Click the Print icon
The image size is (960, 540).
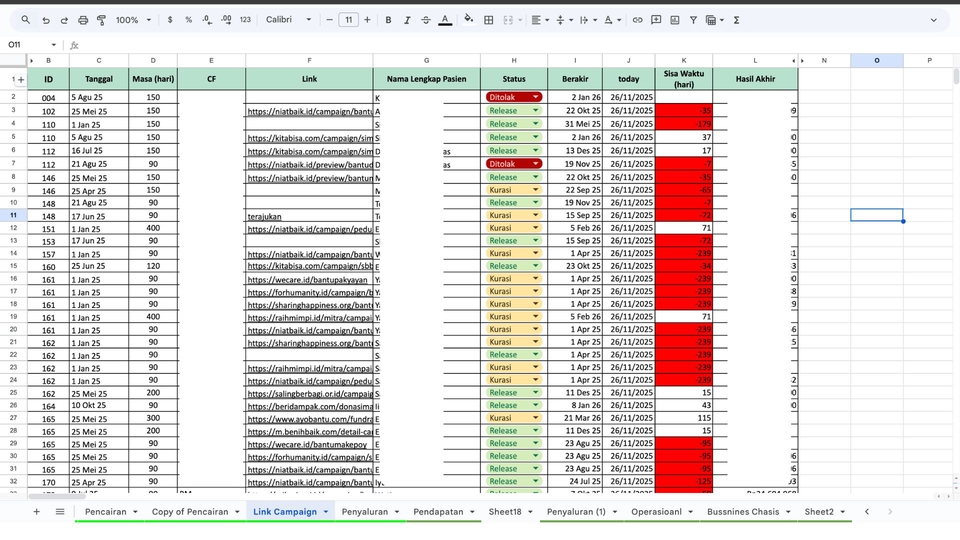pyautogui.click(x=83, y=20)
